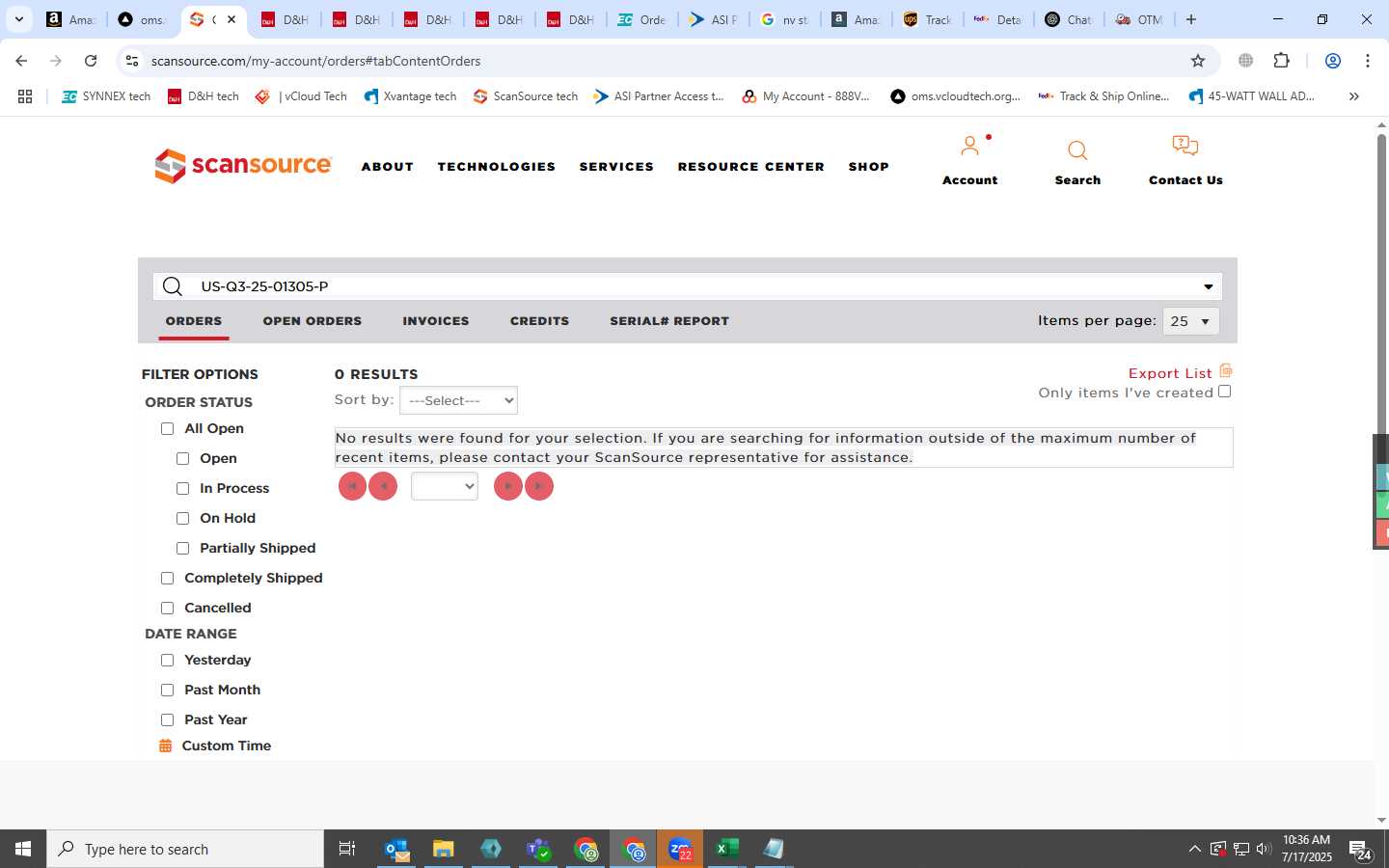Open Excel from the taskbar
This screenshot has height=868, width=1389.
coord(726,849)
